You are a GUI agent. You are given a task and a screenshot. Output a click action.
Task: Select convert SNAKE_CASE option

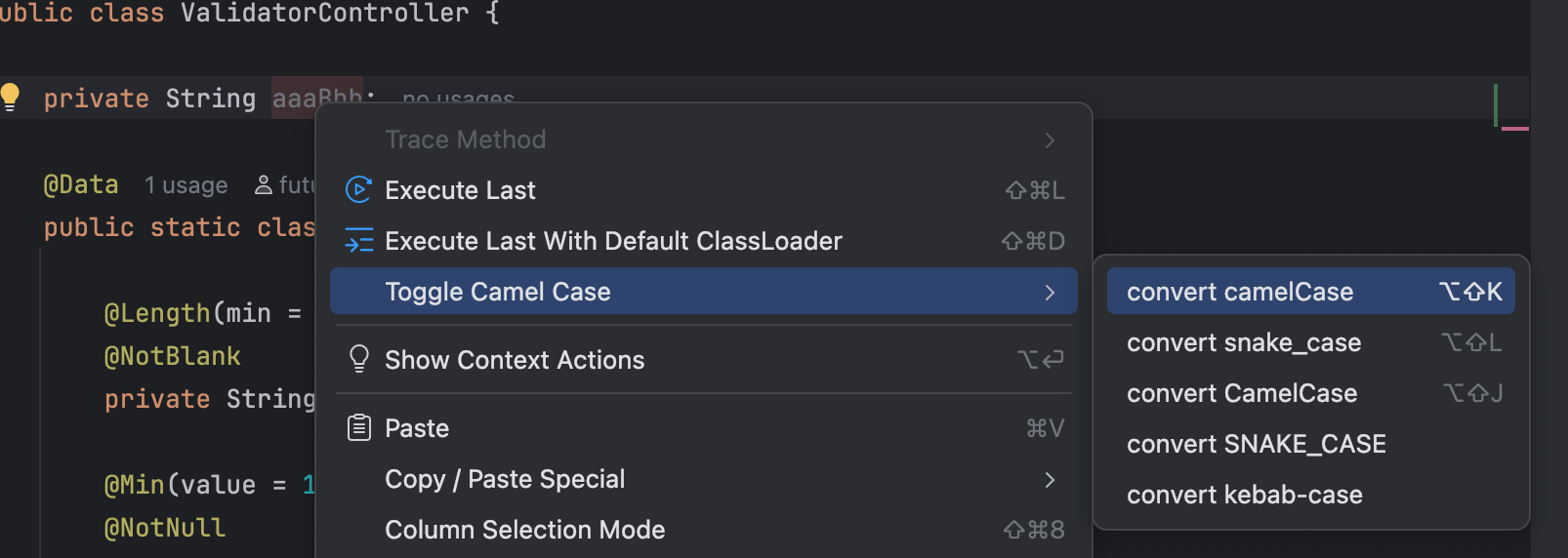[x=1257, y=444]
